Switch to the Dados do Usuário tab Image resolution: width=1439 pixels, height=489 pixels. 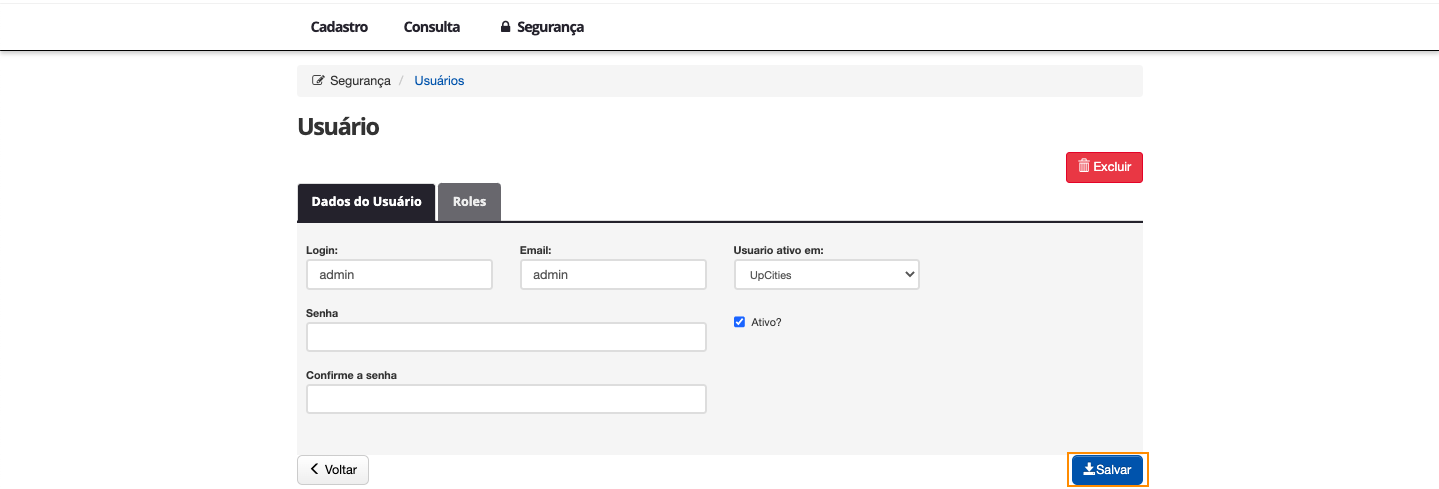[366, 201]
